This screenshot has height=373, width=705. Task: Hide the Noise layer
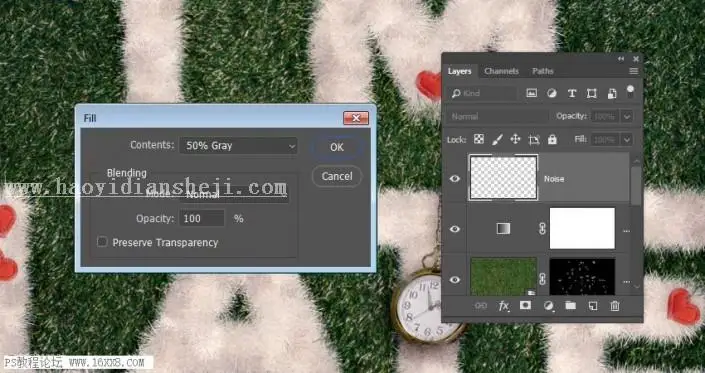click(455, 178)
